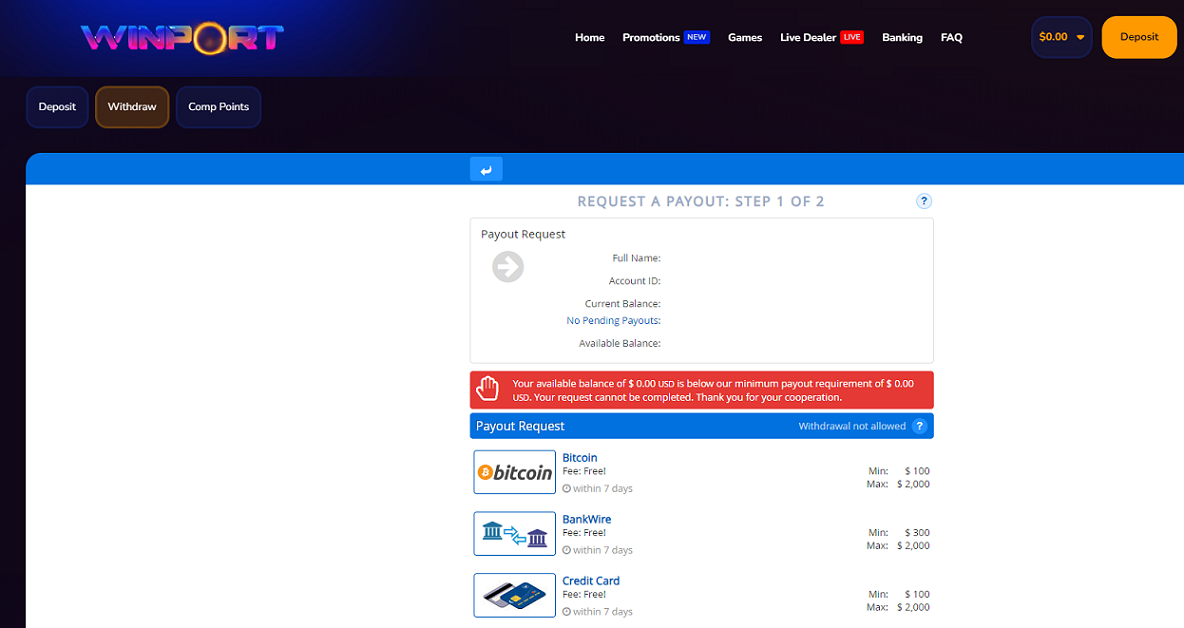Click the No Pending Payouts link
Image resolution: width=1184 pixels, height=628 pixels.
[x=613, y=320]
